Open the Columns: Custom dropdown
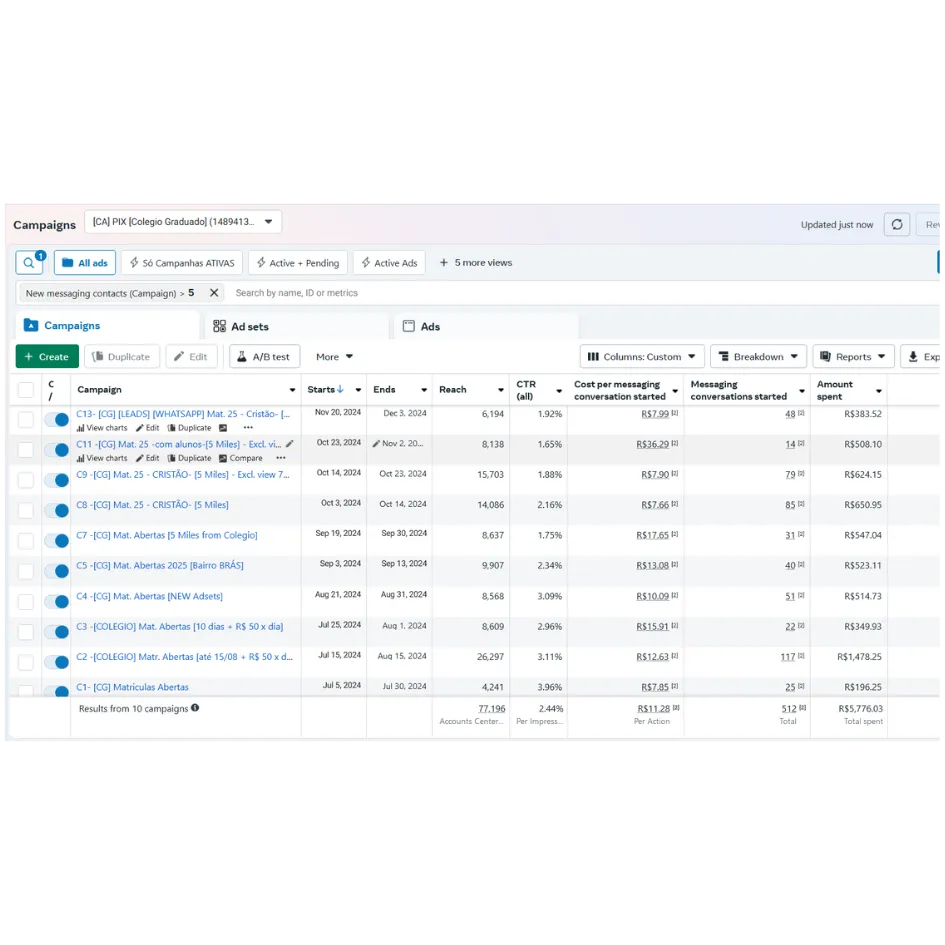This screenshot has height=945, width=945. [642, 357]
